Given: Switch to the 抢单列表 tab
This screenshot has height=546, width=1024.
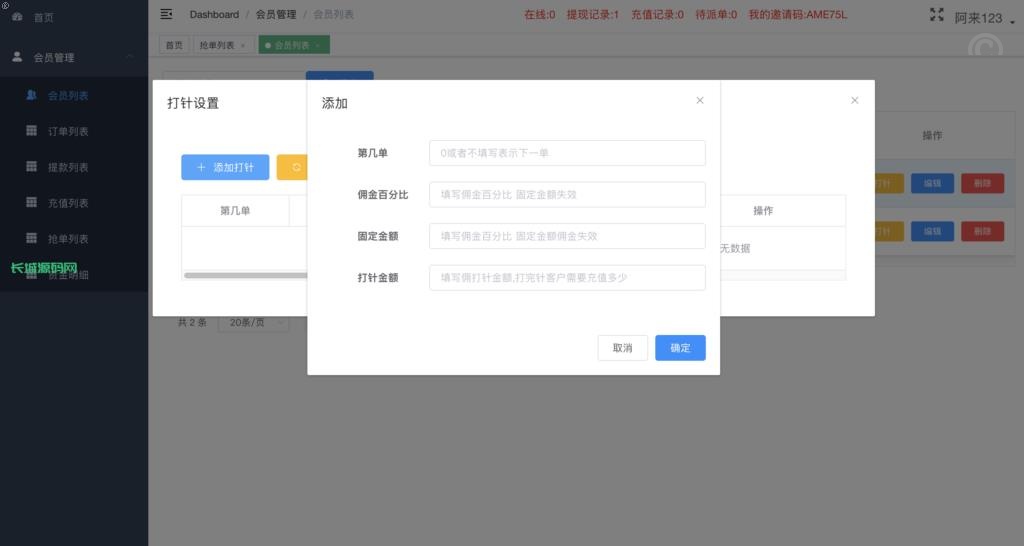Looking at the screenshot, I should coord(218,45).
